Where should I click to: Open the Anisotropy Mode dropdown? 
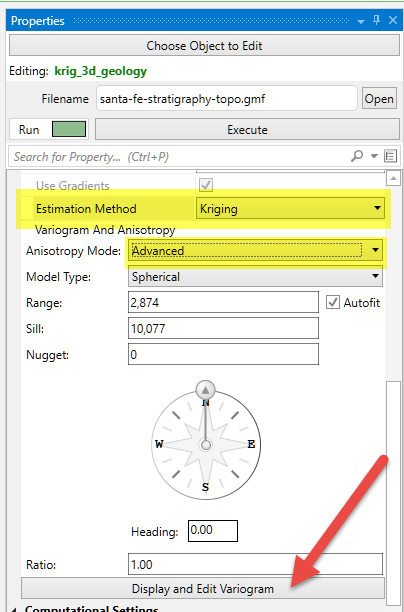click(255, 251)
